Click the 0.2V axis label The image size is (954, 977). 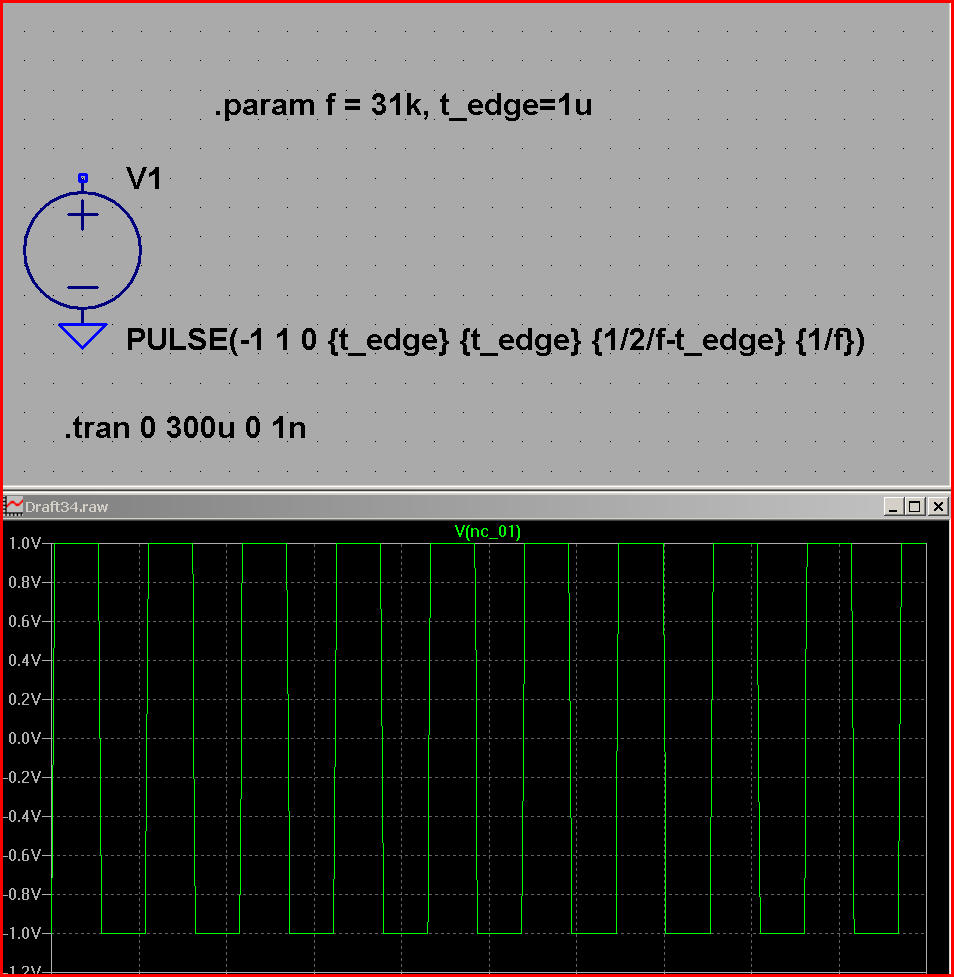(24, 699)
